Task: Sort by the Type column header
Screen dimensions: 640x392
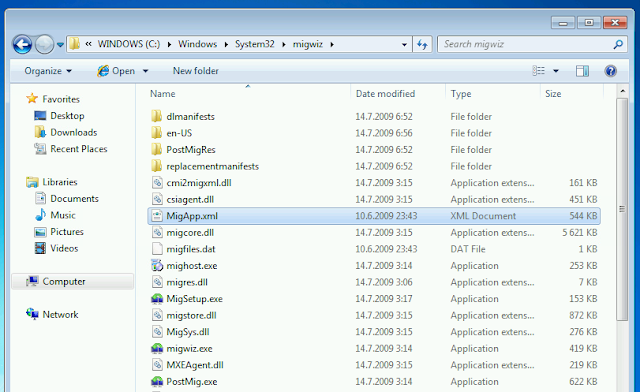Action: click(461, 94)
